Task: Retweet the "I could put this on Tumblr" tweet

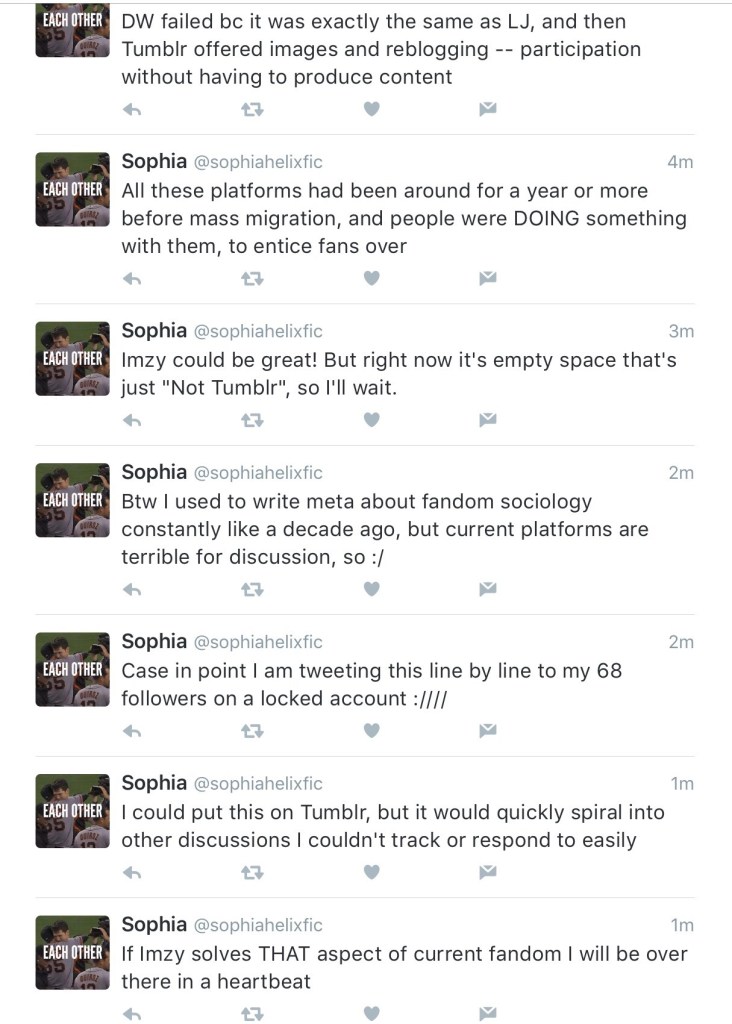Action: (251, 872)
